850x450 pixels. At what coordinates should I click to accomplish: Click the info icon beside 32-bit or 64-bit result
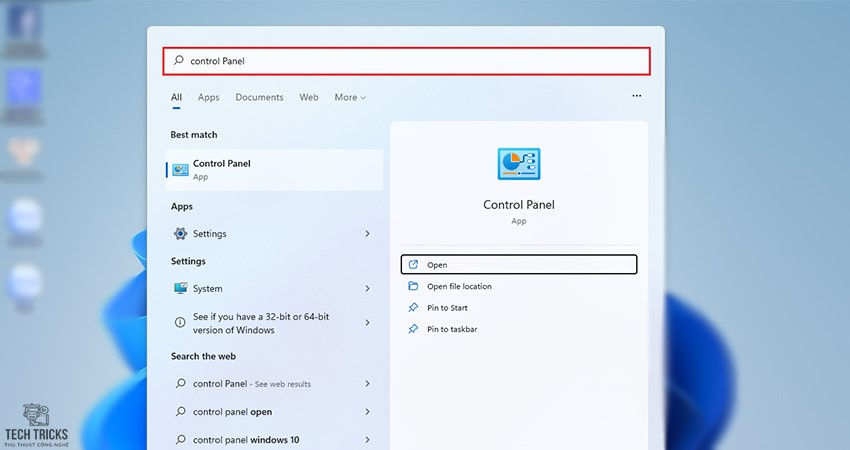[x=180, y=323]
